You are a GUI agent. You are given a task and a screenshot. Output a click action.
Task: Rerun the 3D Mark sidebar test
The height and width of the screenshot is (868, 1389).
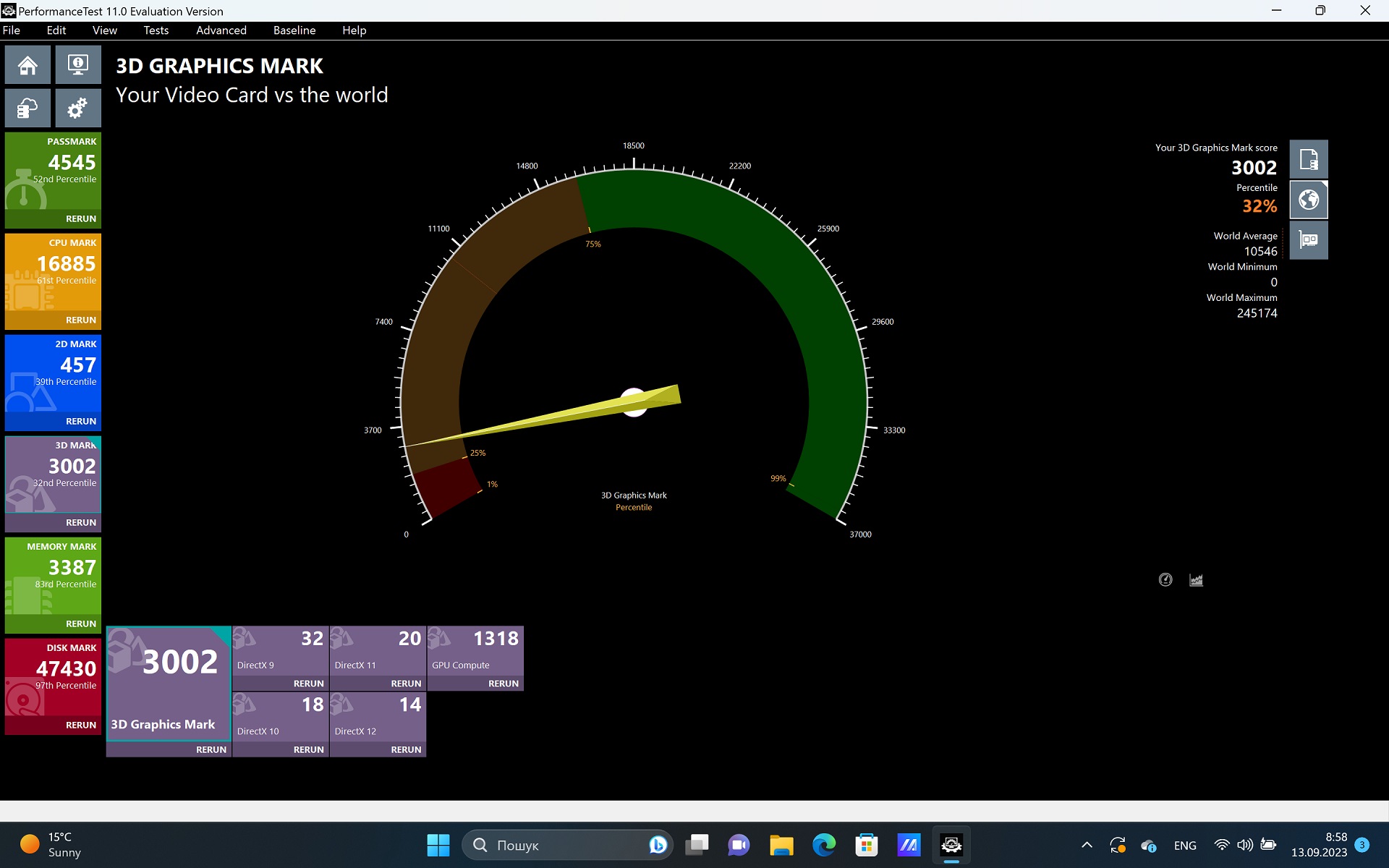(81, 522)
